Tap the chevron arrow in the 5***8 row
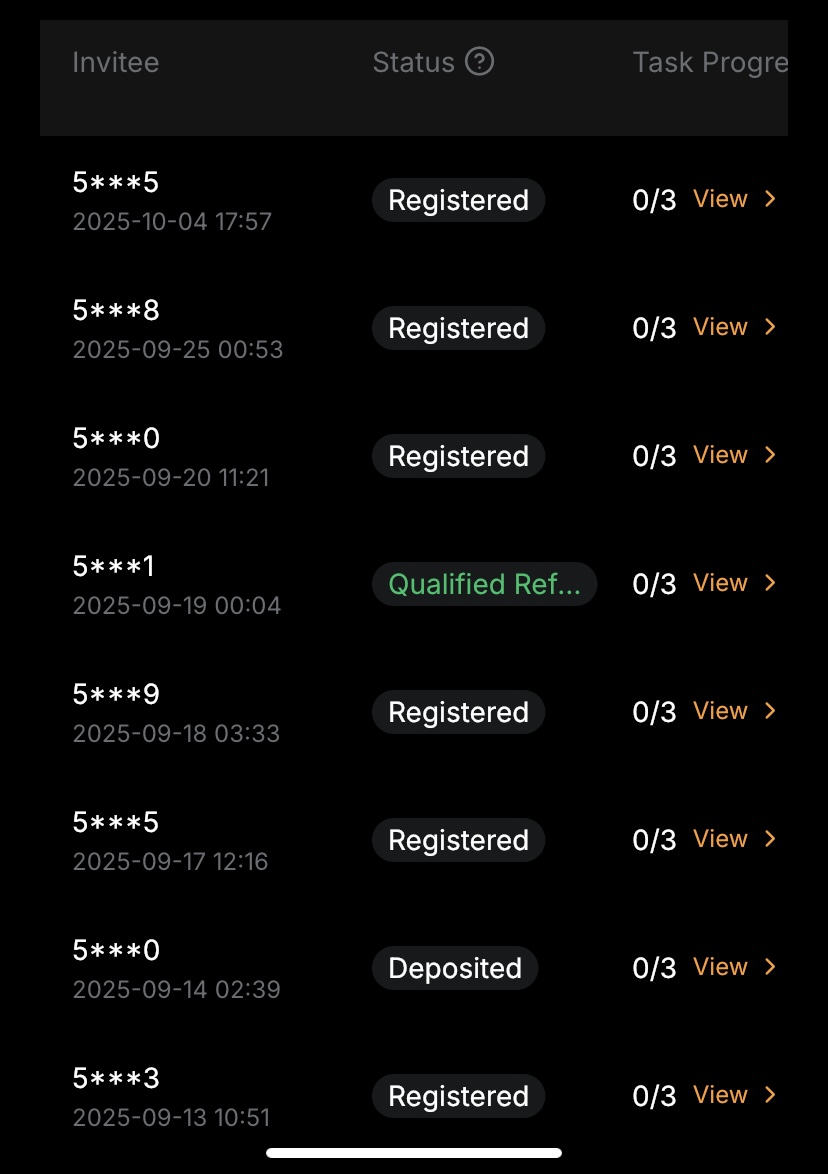The height and width of the screenshot is (1174, 828). point(770,327)
